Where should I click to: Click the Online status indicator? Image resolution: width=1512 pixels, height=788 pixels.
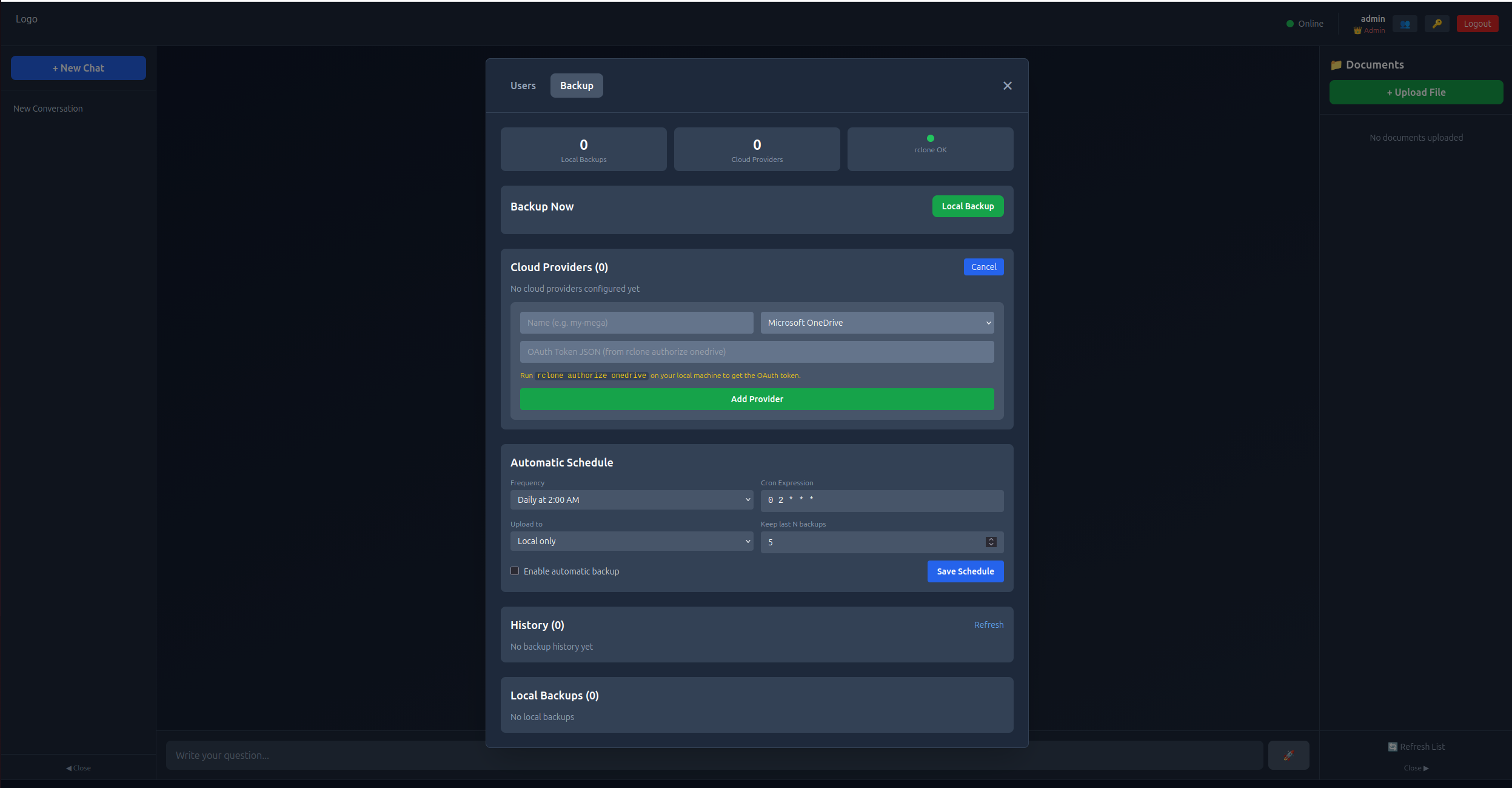(x=1305, y=24)
